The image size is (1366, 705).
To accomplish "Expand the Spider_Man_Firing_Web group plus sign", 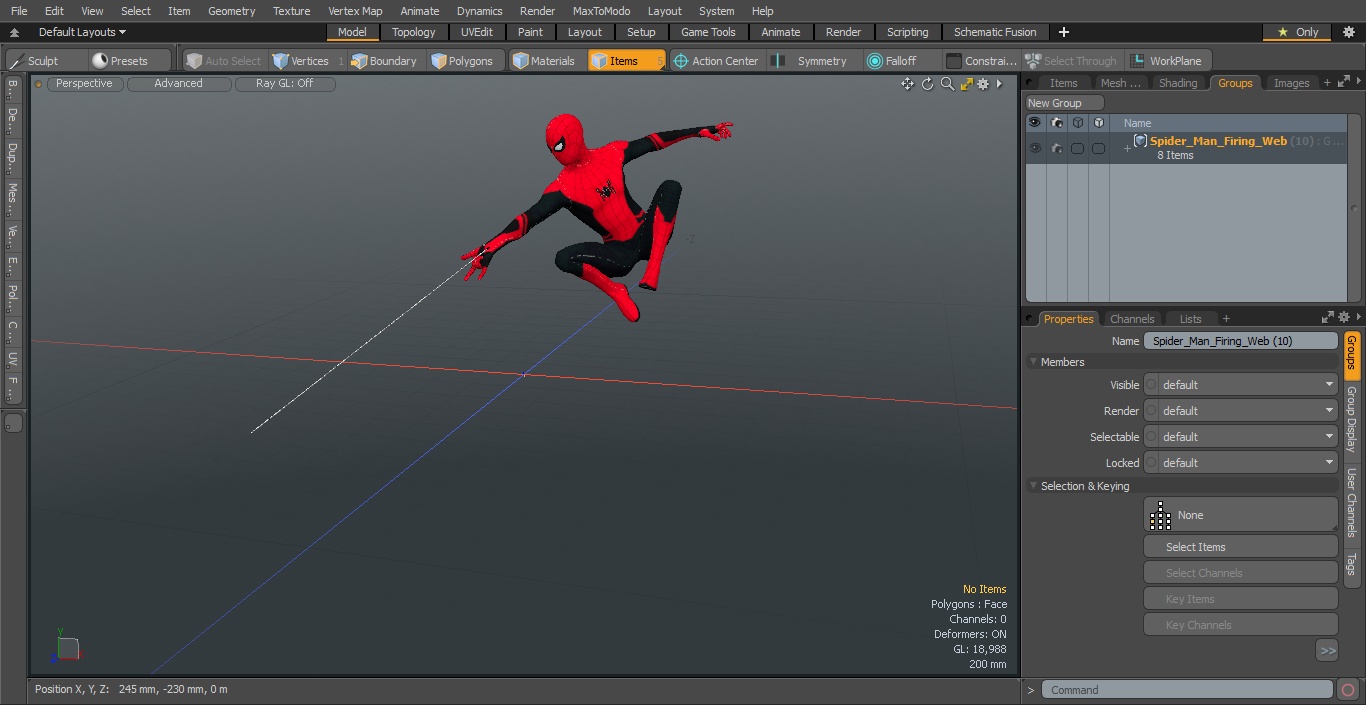I will click(x=1127, y=149).
